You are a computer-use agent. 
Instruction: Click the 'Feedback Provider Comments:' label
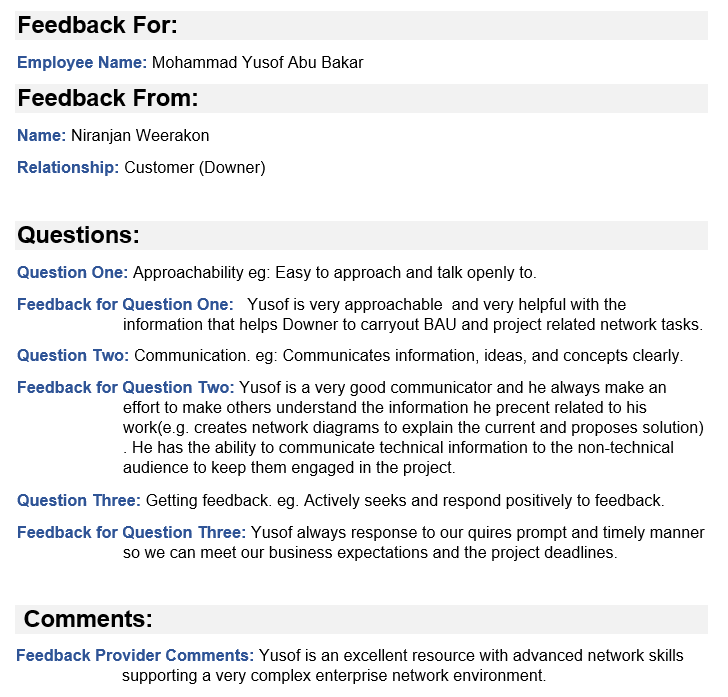(135, 656)
